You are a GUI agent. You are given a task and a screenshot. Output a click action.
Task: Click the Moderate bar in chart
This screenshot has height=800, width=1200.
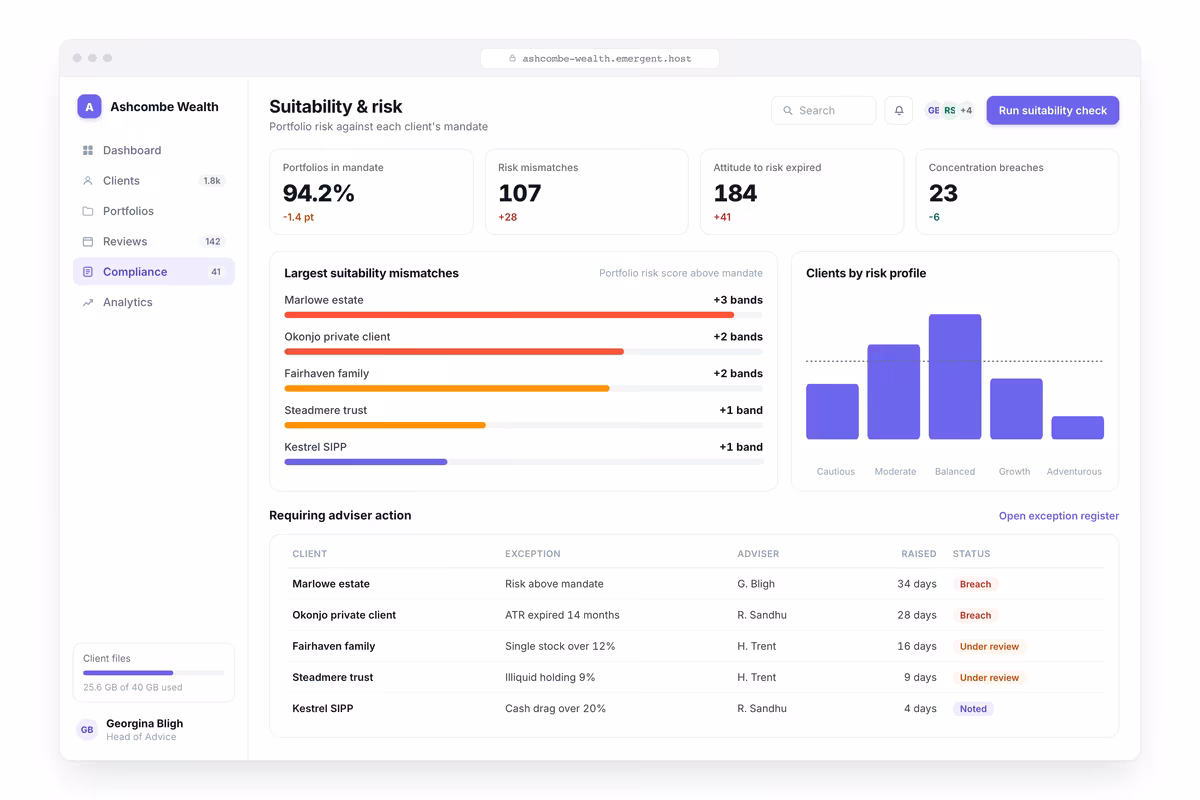coord(894,392)
